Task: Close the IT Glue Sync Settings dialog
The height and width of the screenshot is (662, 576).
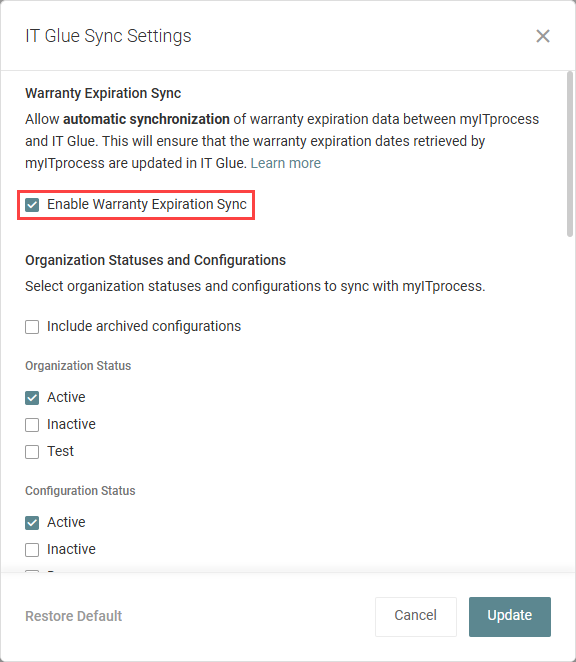Action: 543,36
